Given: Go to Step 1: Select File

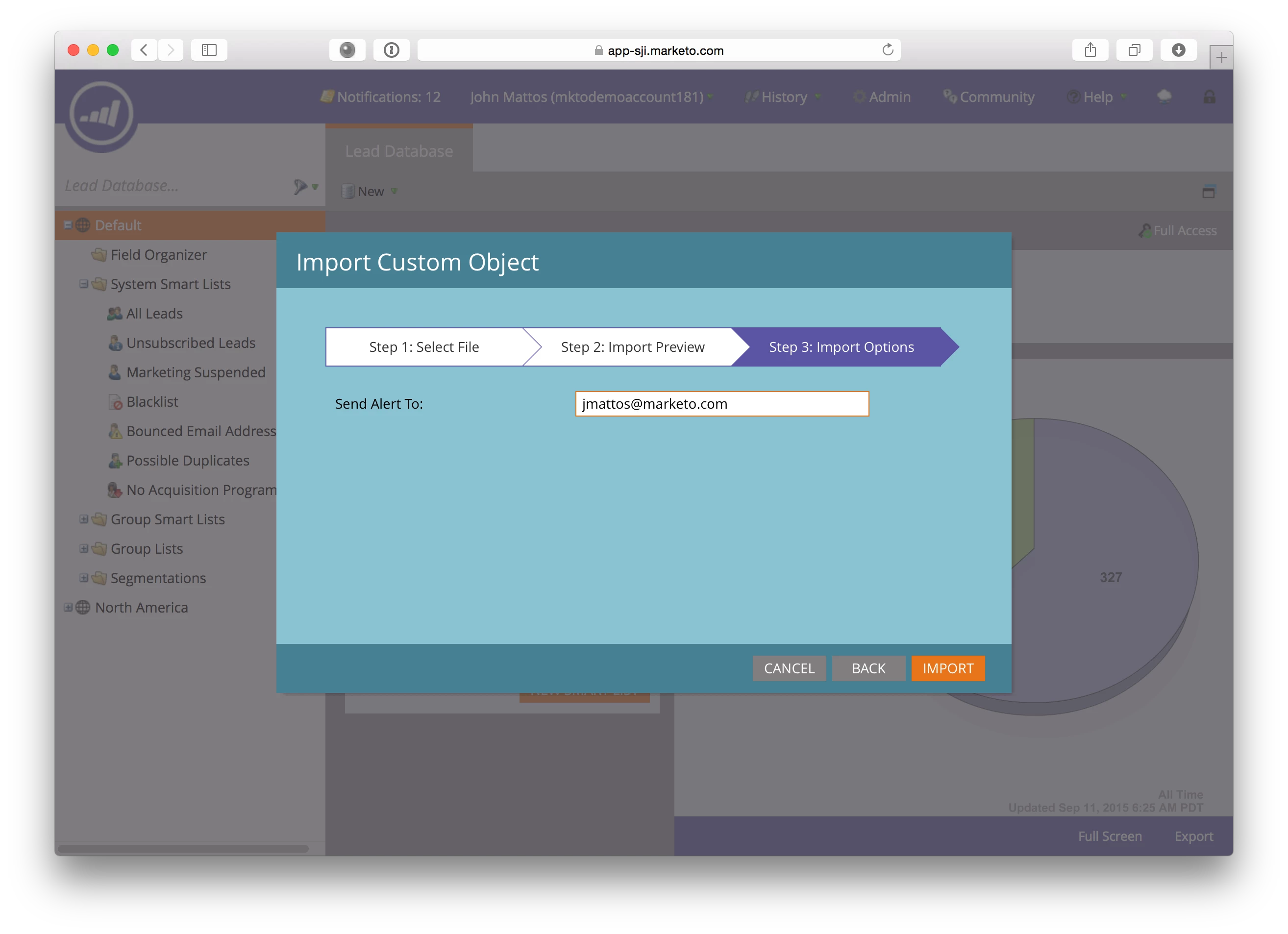Looking at the screenshot, I should [423, 347].
